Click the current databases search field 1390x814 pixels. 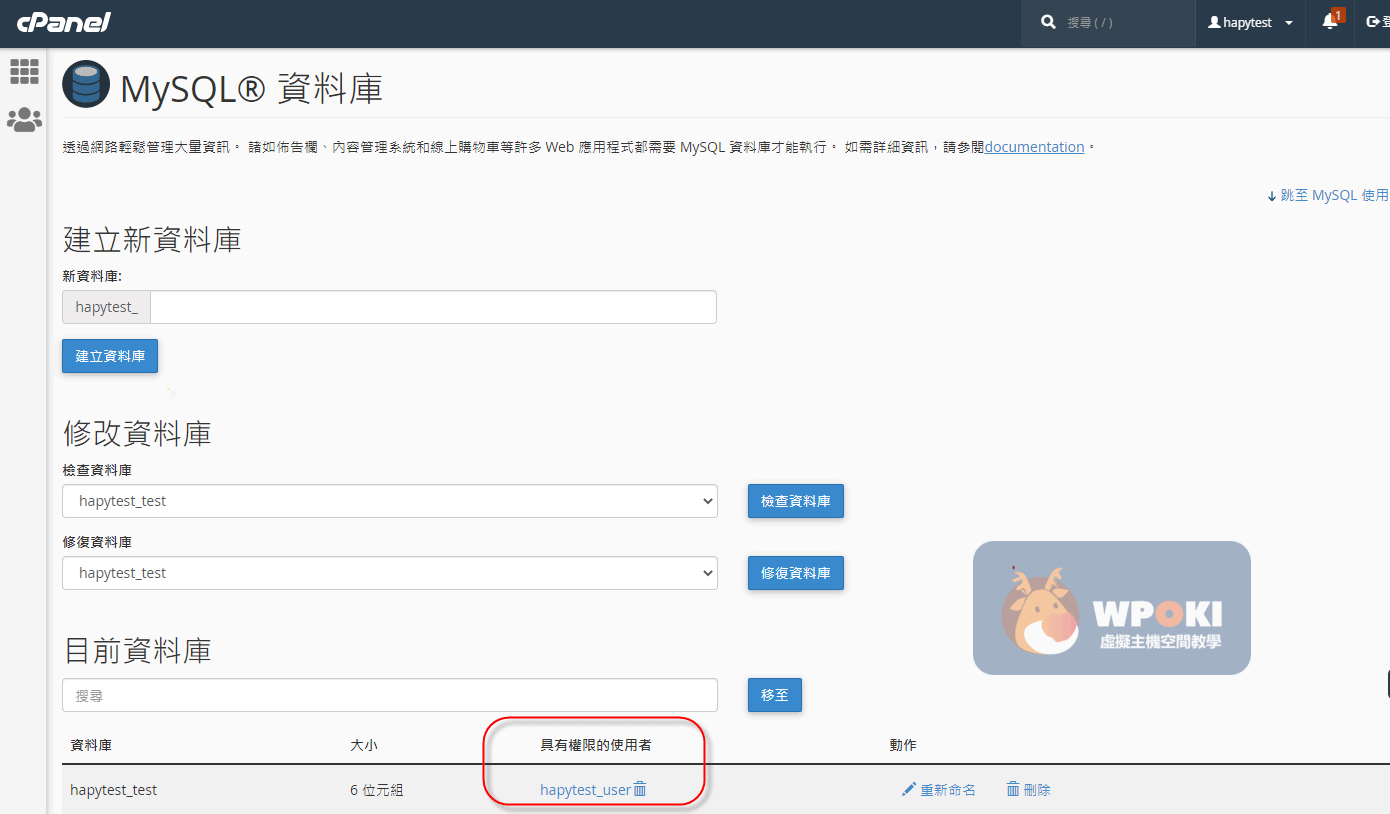pos(389,695)
